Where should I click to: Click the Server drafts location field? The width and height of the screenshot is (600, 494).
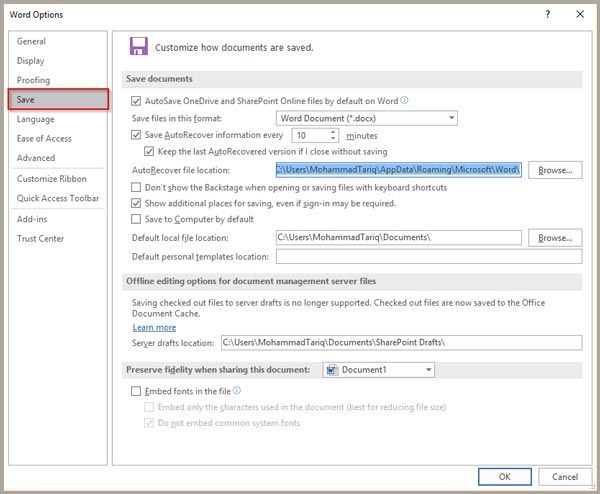pyautogui.click(x=401, y=342)
